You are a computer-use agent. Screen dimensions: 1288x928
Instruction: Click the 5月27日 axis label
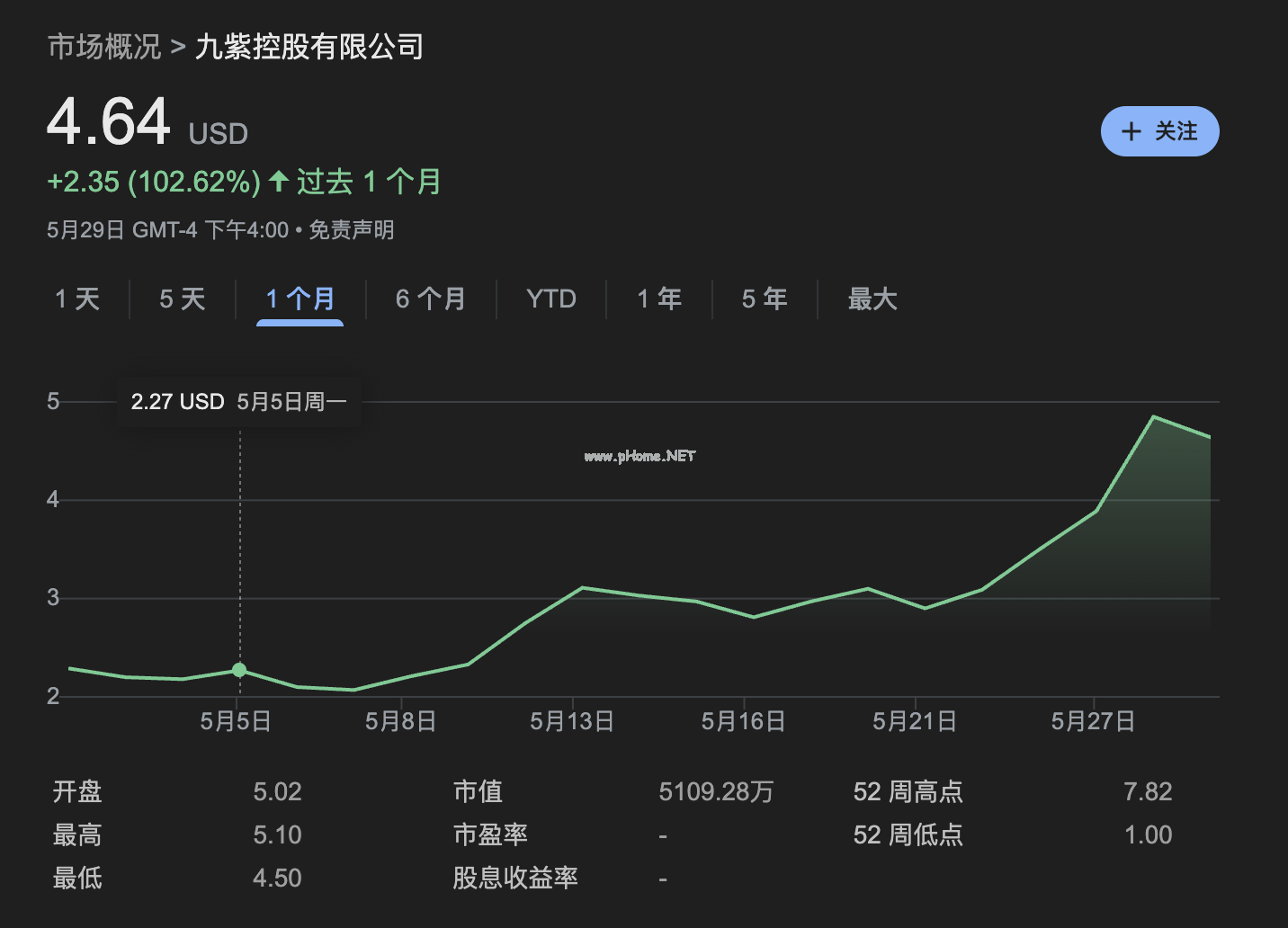tap(1094, 721)
